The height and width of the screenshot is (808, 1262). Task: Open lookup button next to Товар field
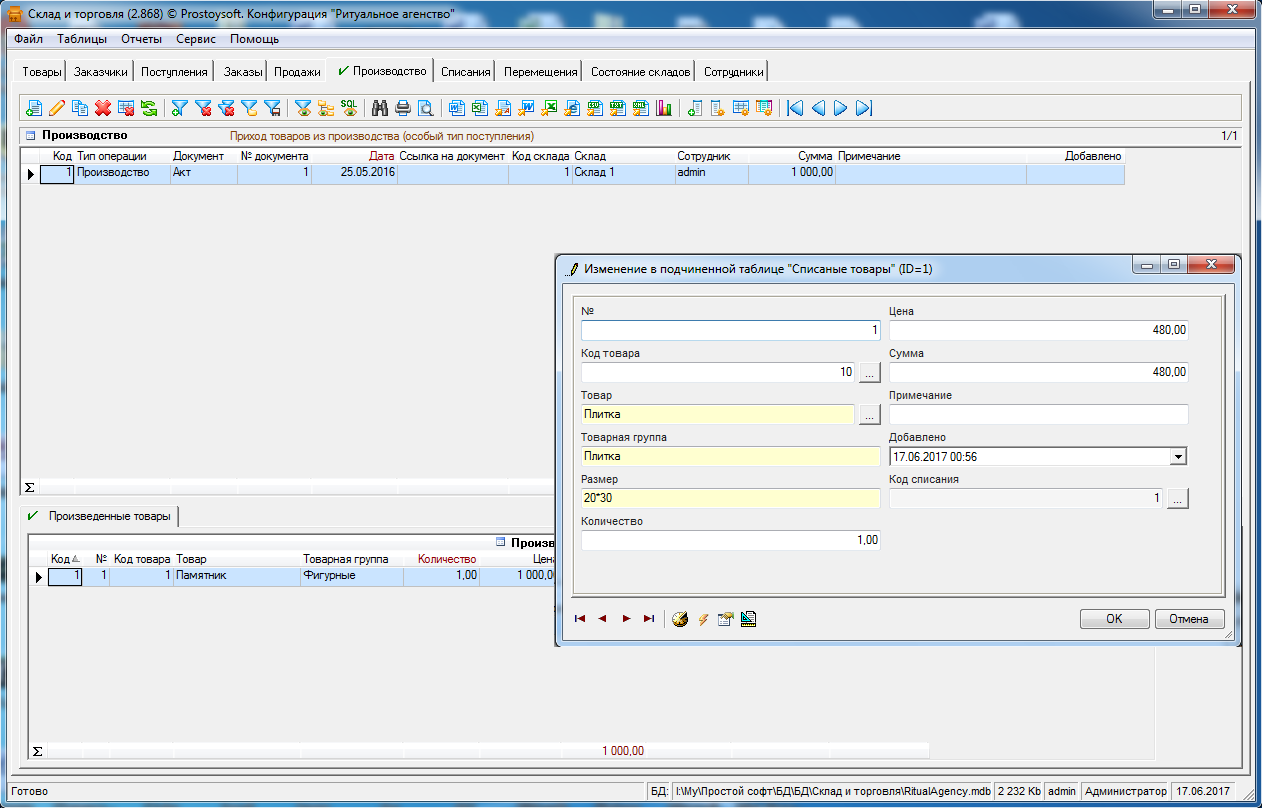pos(869,414)
